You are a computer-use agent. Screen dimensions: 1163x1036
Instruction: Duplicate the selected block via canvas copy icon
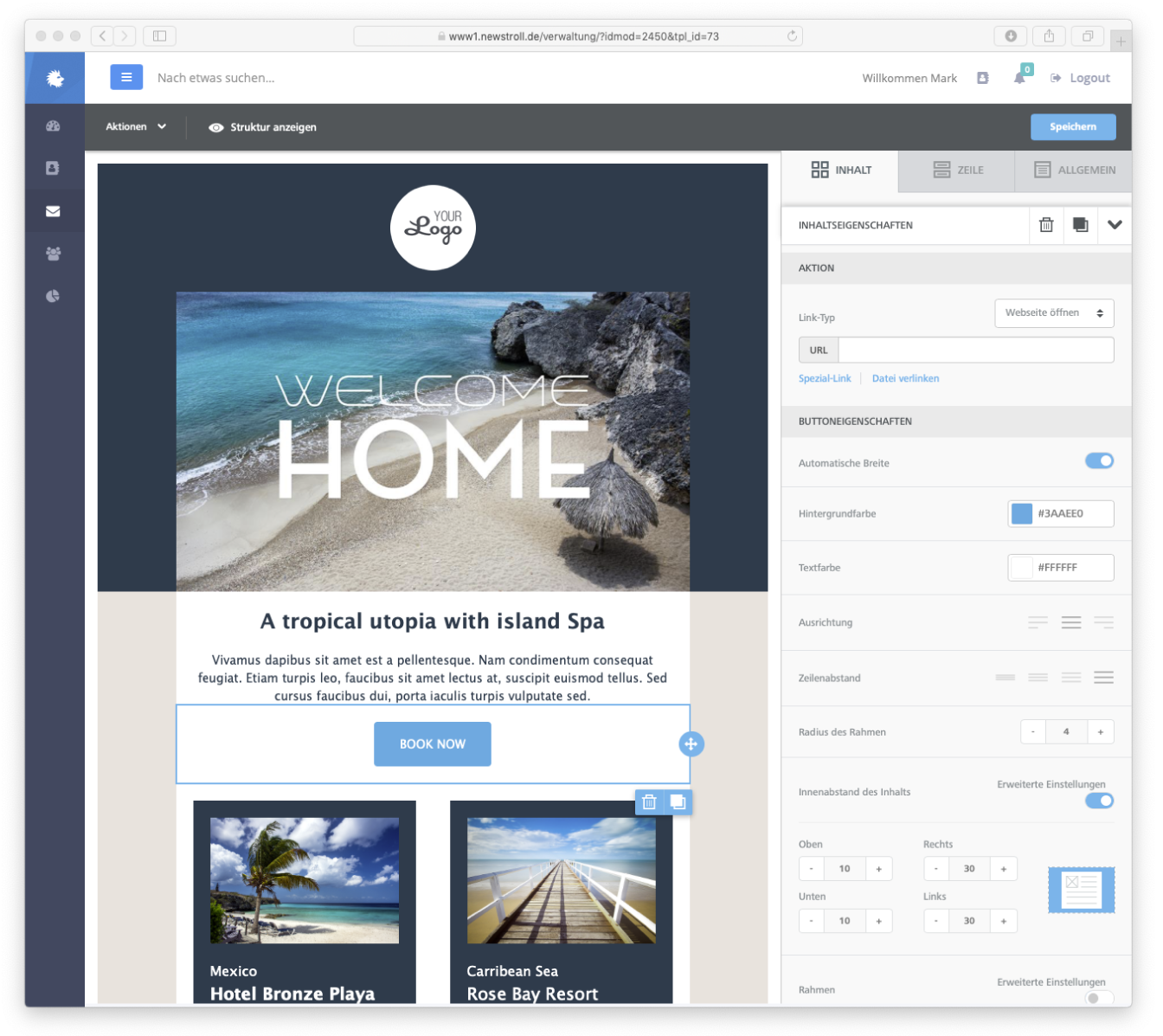coord(678,801)
